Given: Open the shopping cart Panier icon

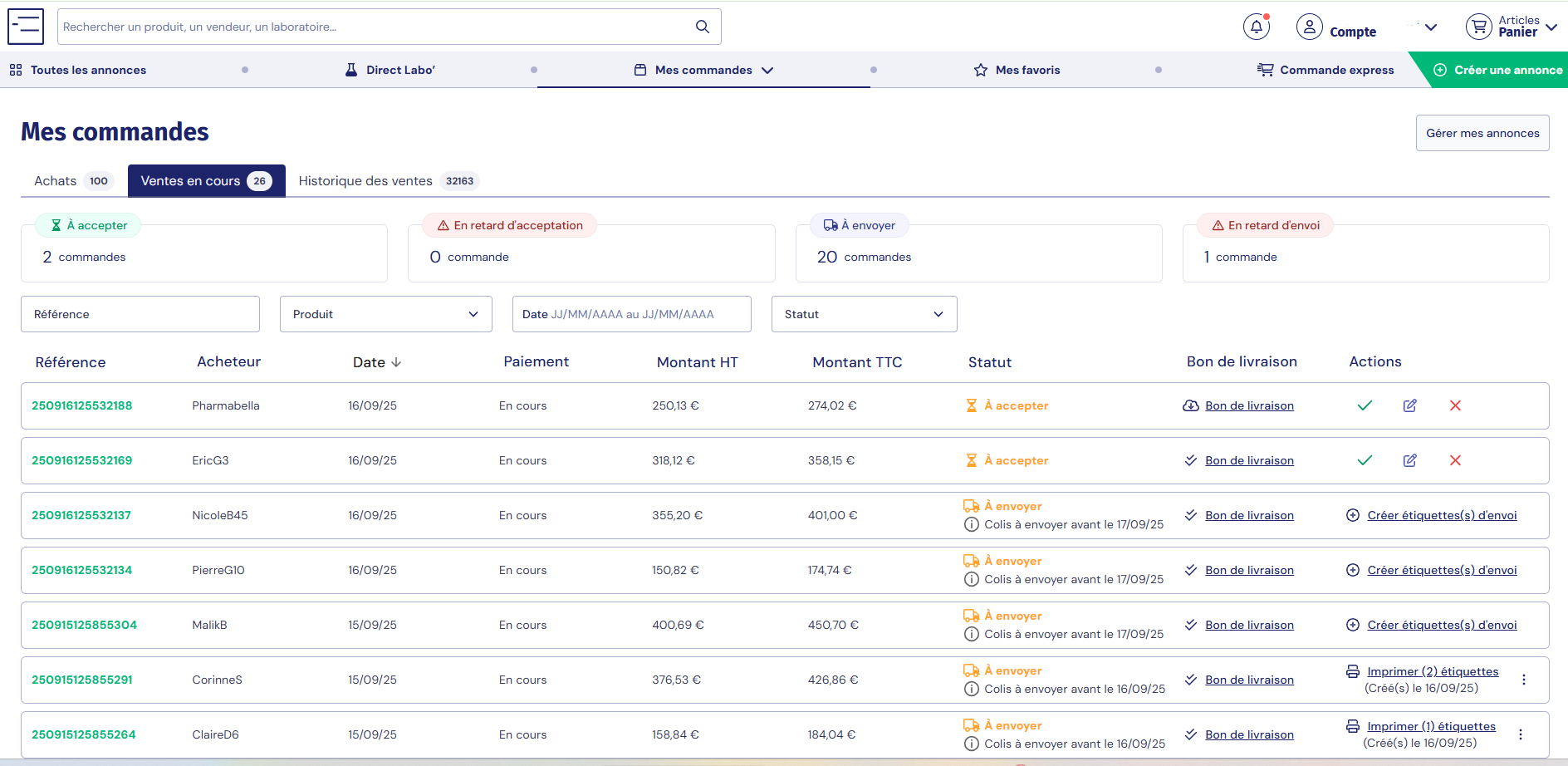Looking at the screenshot, I should click(1478, 27).
